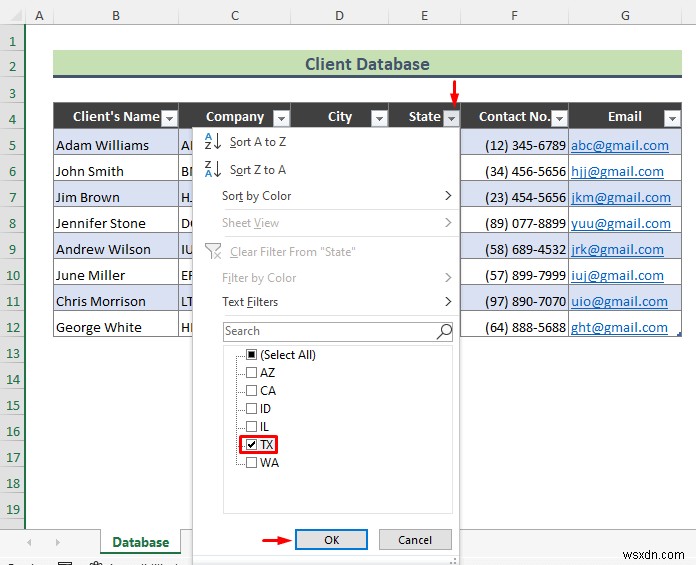Grab the filter menu resize handle
The width and height of the screenshot is (696, 565).
[453, 561]
